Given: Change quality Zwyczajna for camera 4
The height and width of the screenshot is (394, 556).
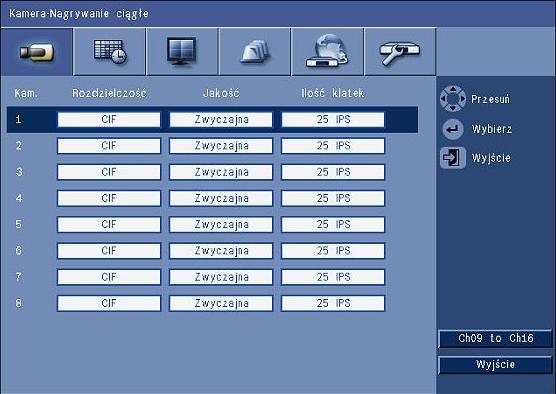Looking at the screenshot, I should pos(221,198).
